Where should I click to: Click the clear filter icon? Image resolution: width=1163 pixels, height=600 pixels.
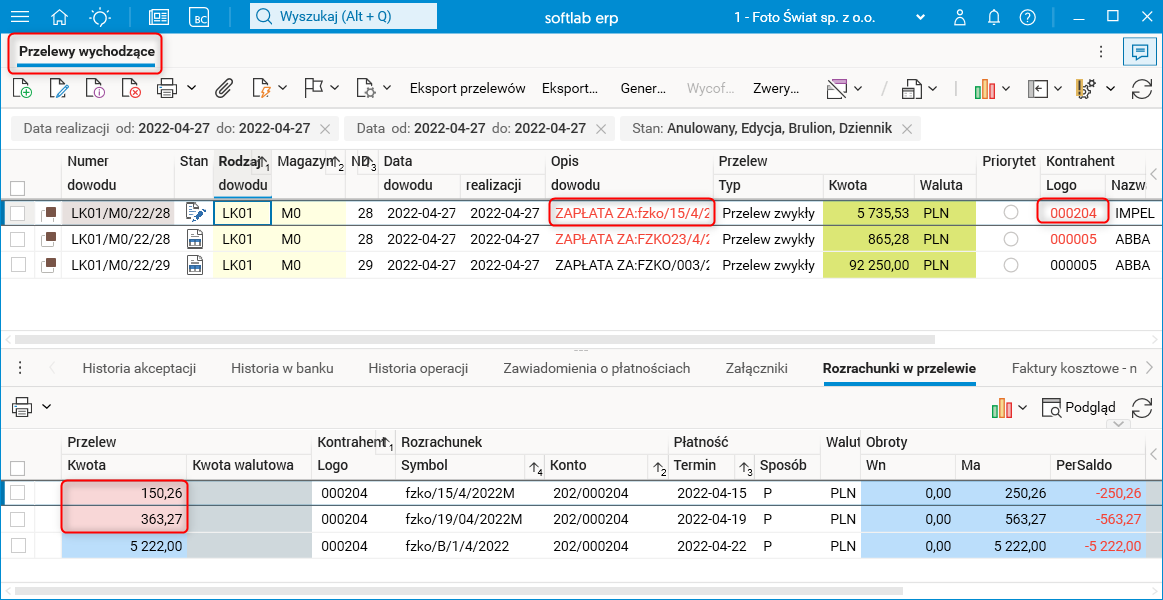tap(837, 89)
